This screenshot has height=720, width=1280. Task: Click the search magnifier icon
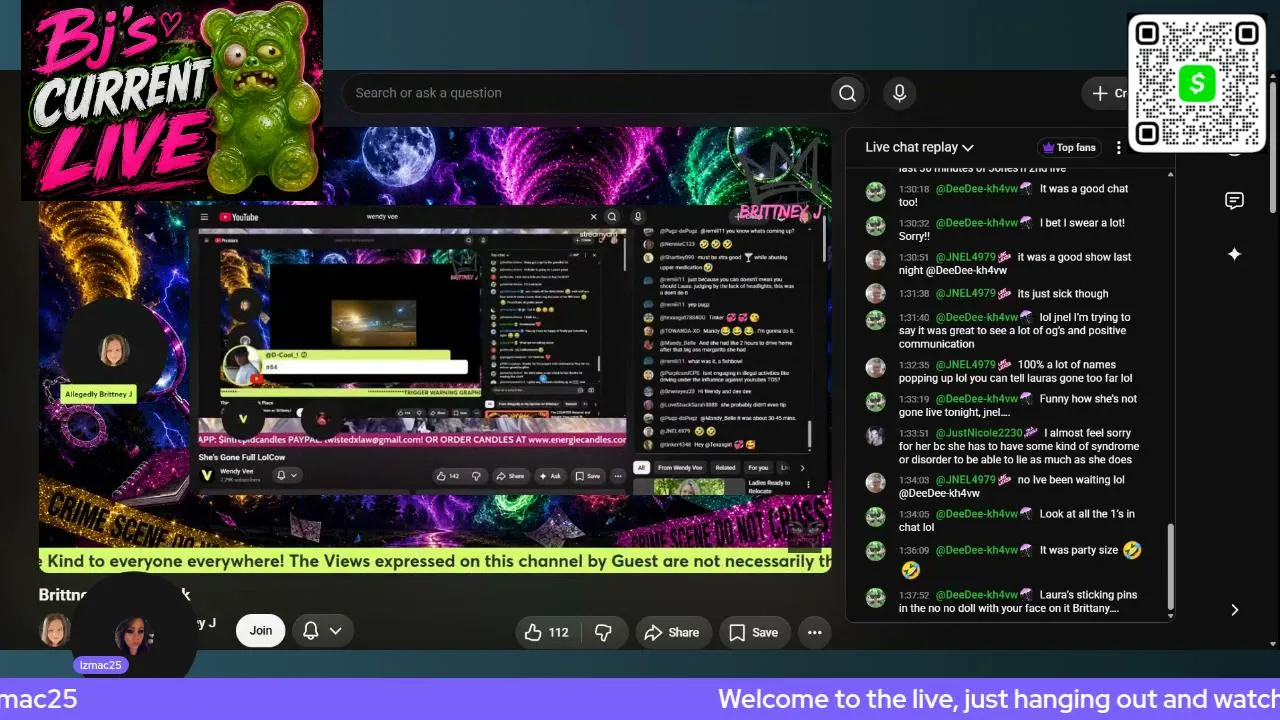click(847, 93)
